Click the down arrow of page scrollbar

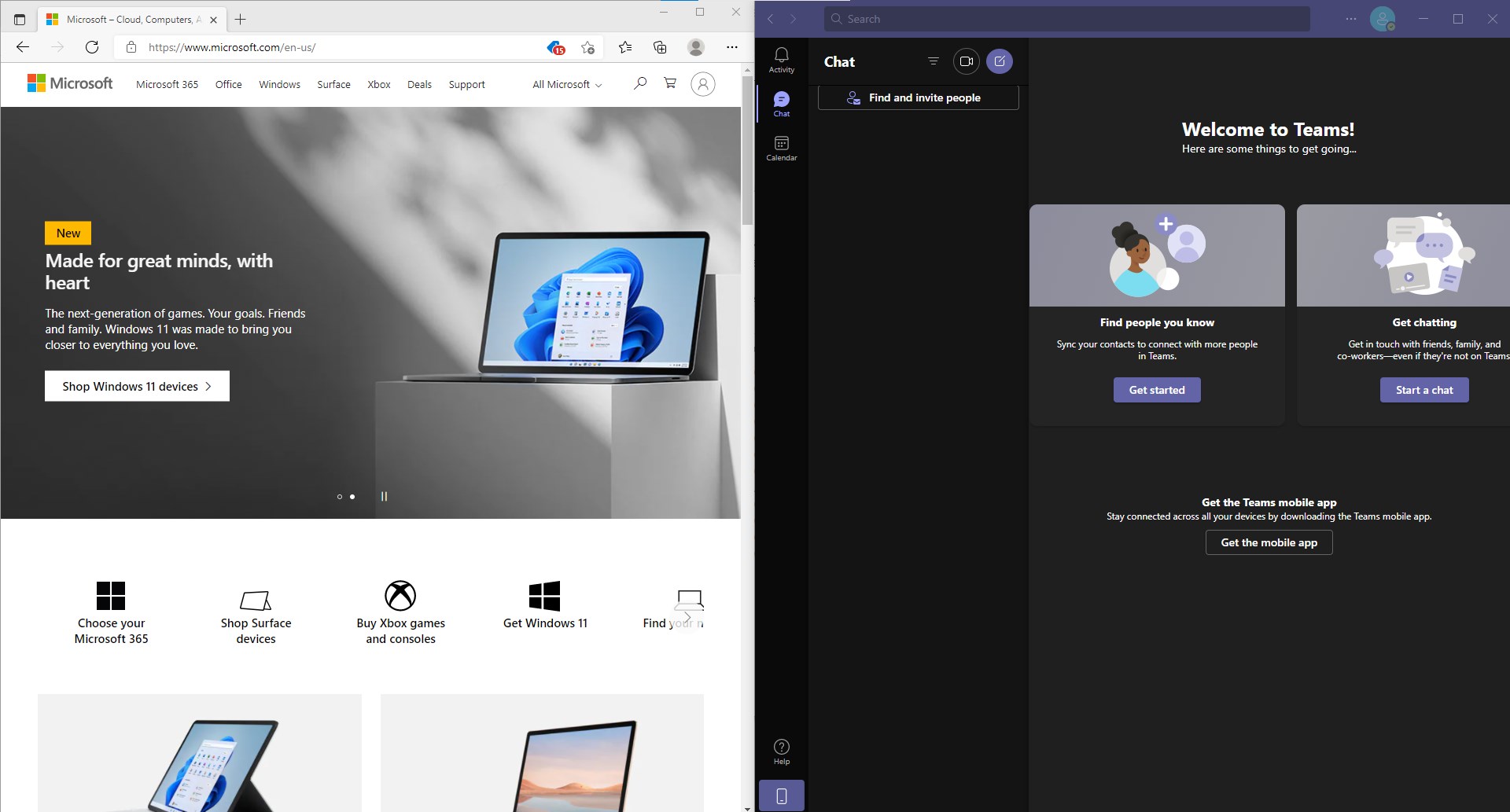[747, 807]
